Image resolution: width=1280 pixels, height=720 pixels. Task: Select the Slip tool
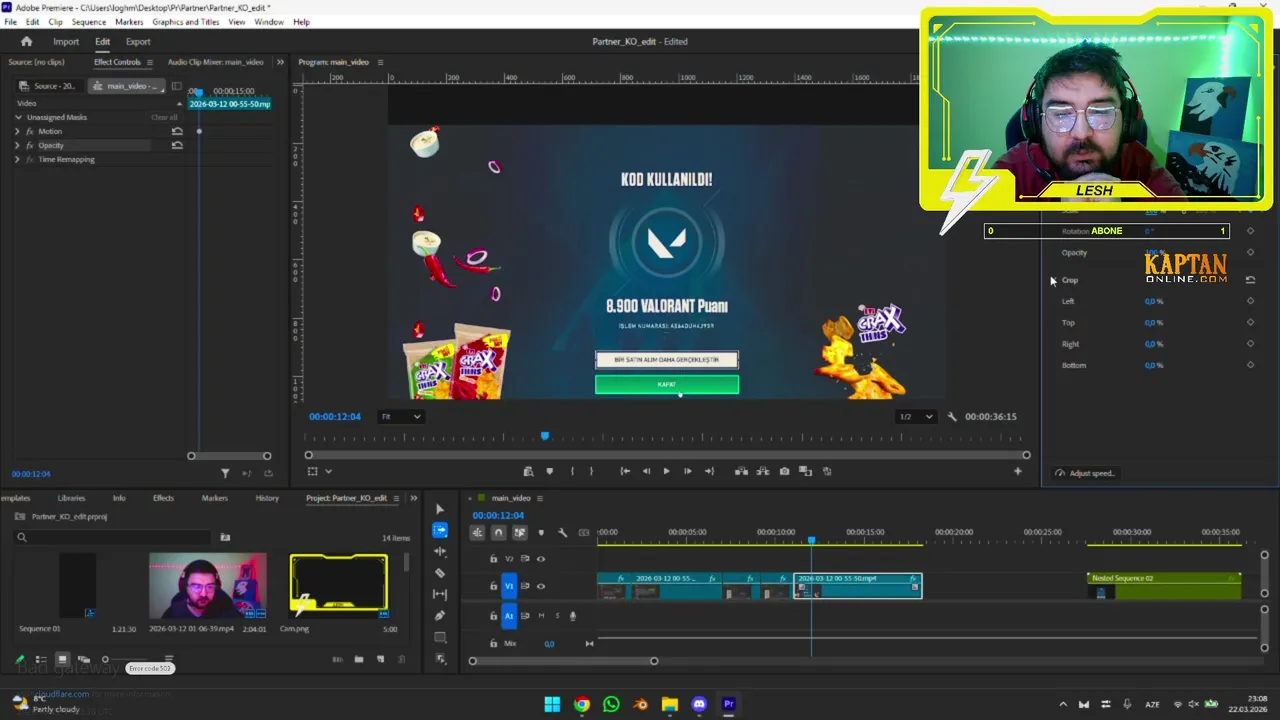440,594
